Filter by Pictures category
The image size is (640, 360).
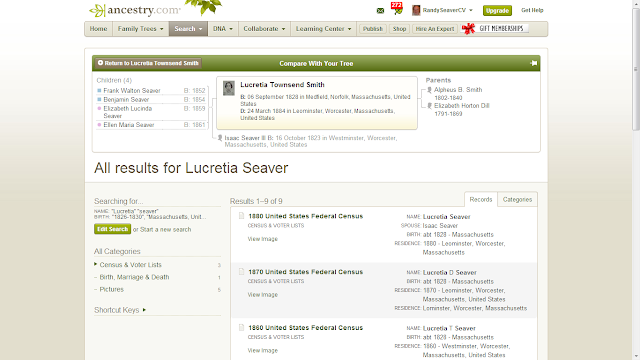(x=111, y=289)
